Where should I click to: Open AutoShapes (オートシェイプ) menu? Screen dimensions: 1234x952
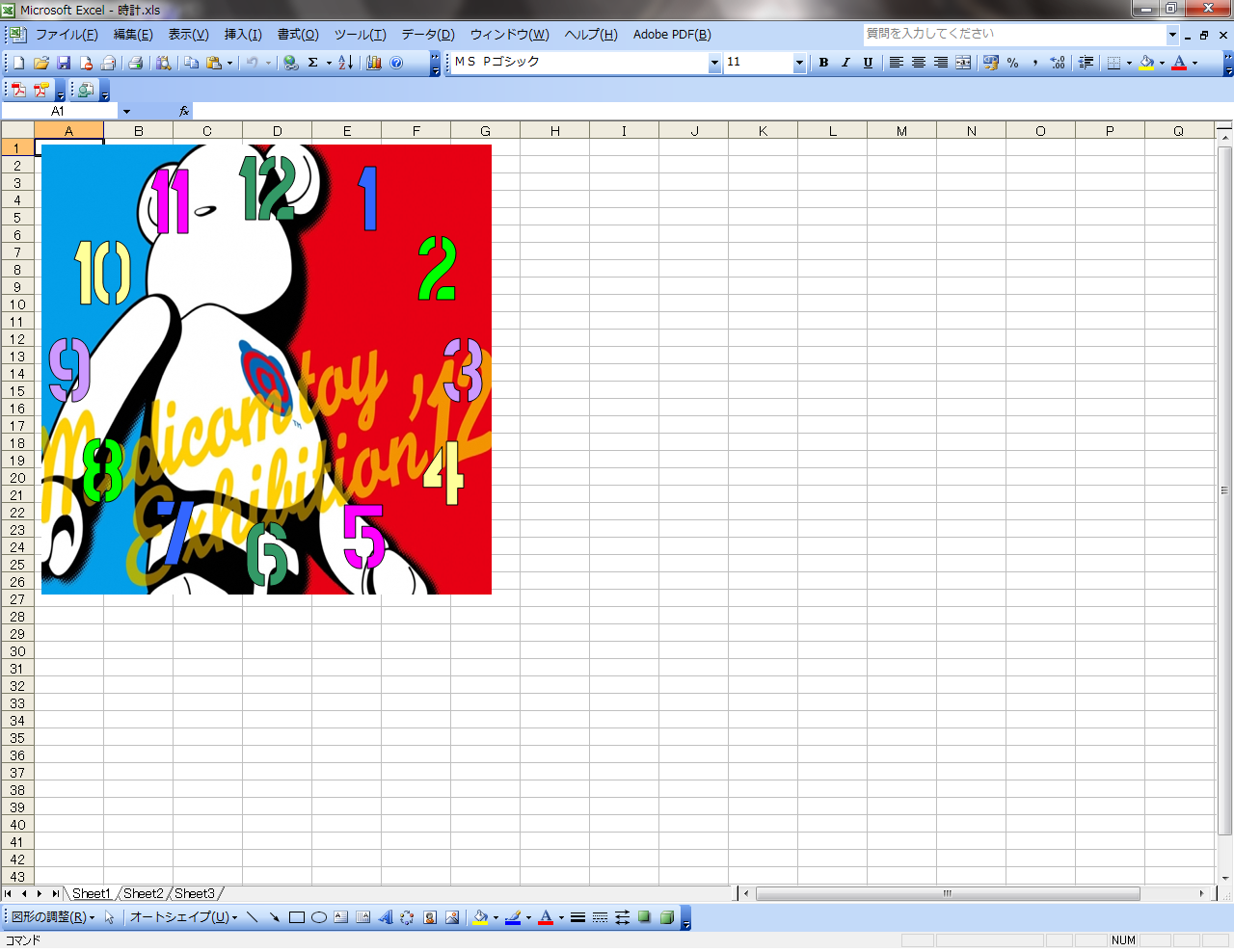pos(183,917)
